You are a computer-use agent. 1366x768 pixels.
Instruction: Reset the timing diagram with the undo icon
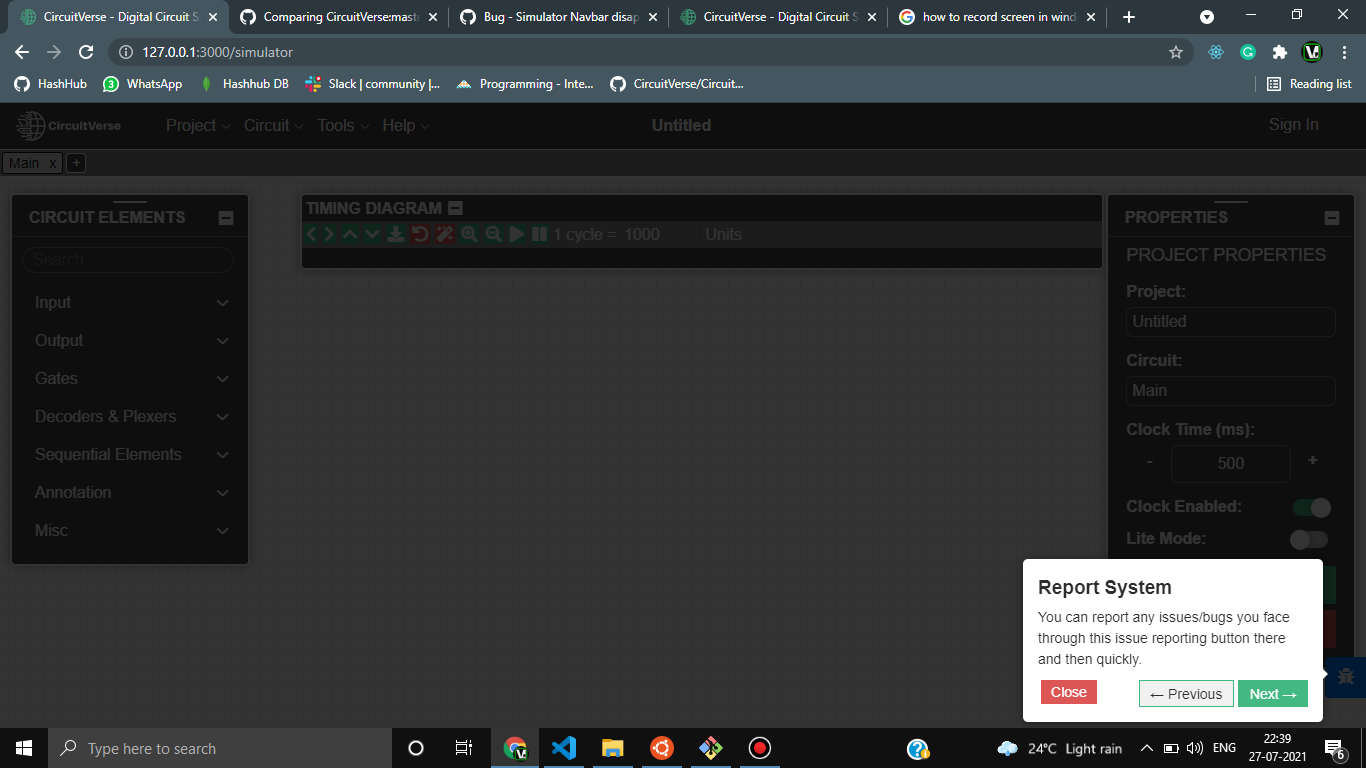(420, 234)
